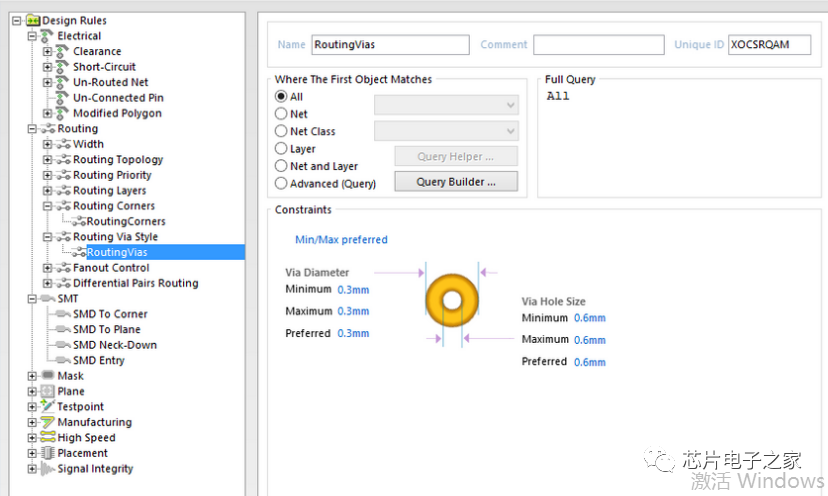Image resolution: width=828 pixels, height=496 pixels.
Task: Select RoutingCorners in the rules tree
Action: [x=125, y=221]
